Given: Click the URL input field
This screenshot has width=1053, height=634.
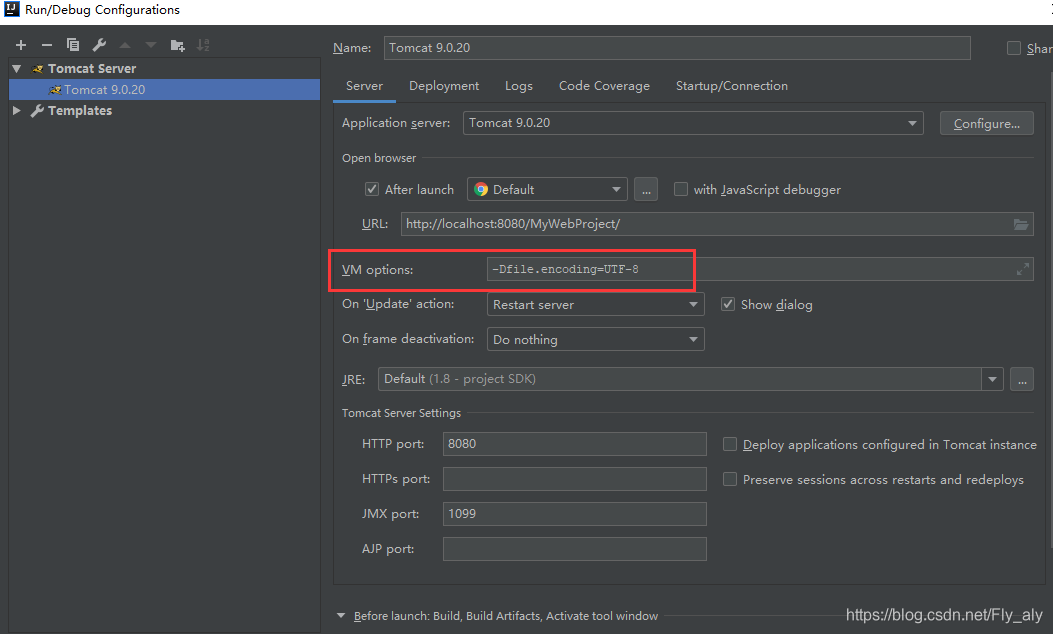Looking at the screenshot, I should pos(717,224).
